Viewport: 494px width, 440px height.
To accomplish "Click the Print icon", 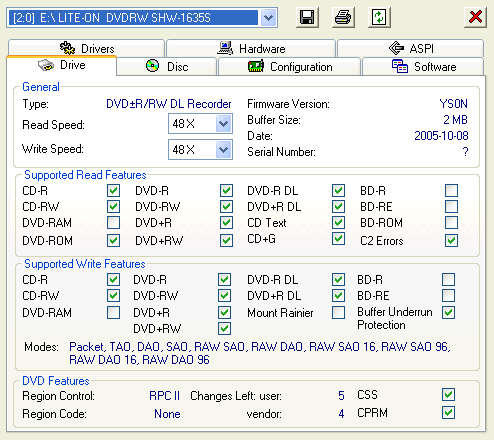I will pyautogui.click(x=343, y=17).
